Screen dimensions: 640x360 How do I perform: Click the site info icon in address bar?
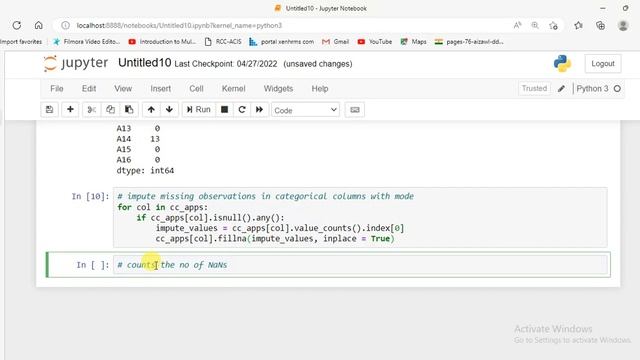coord(65,25)
